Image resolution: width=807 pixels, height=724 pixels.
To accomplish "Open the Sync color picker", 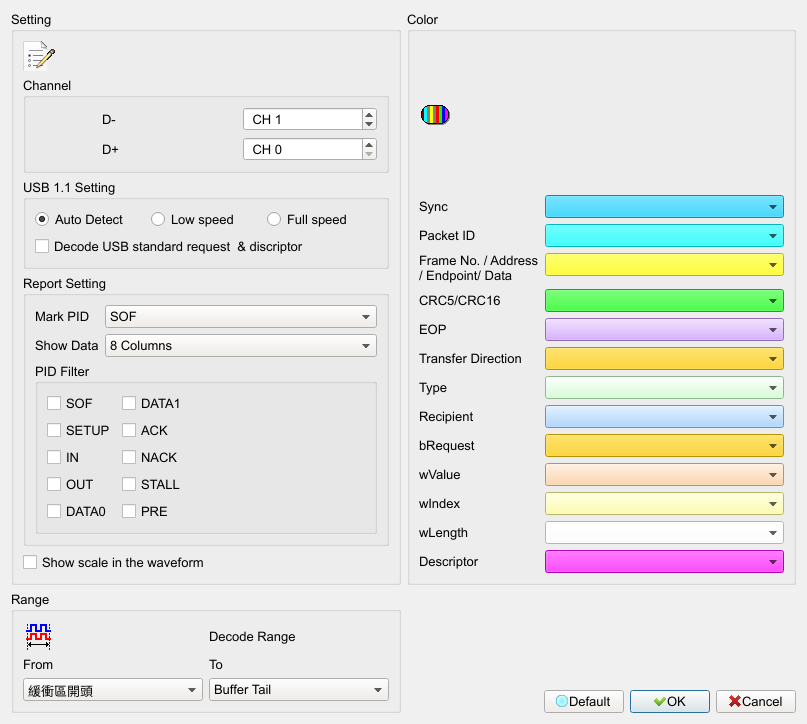I will click(664, 206).
